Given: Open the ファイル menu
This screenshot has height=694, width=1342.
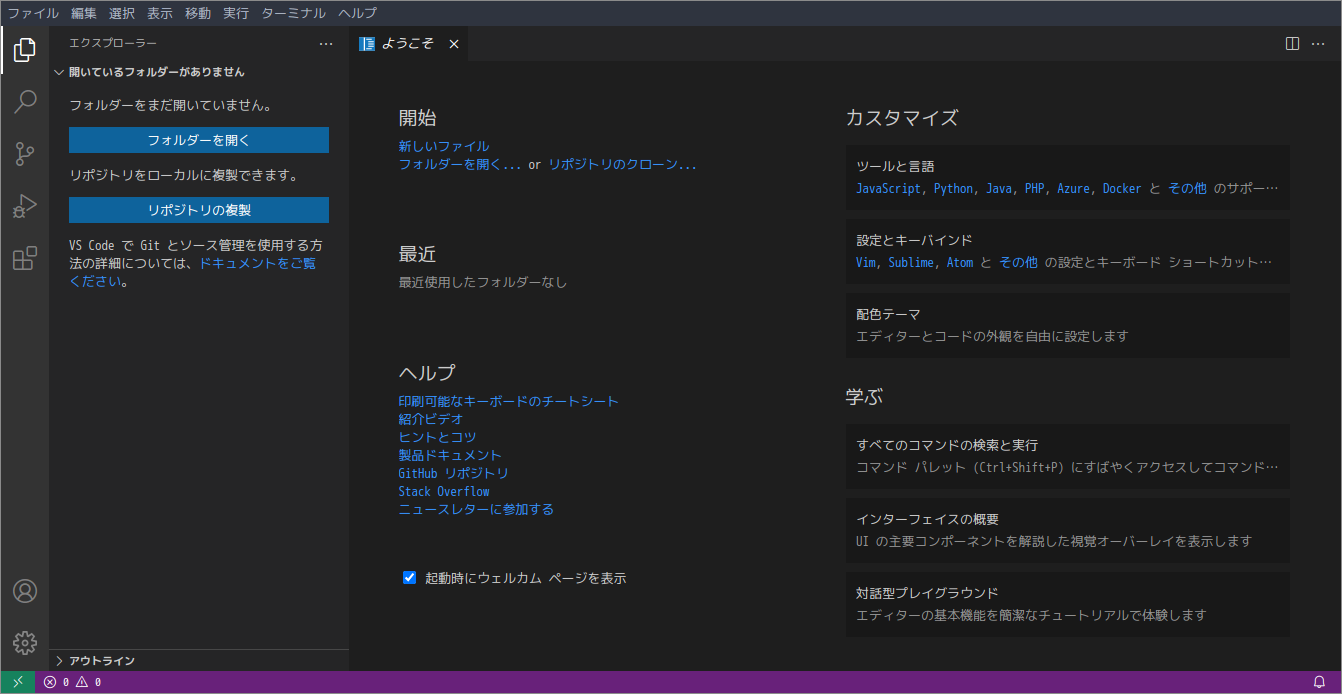Looking at the screenshot, I should point(33,13).
